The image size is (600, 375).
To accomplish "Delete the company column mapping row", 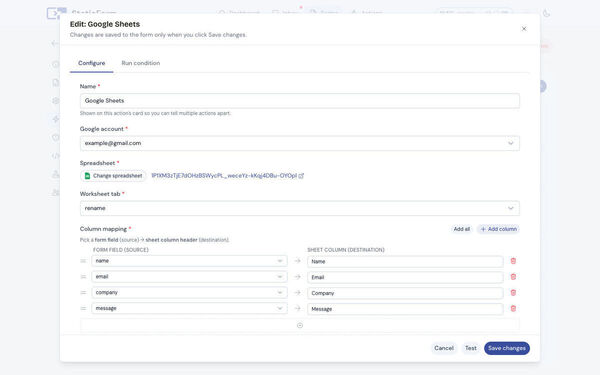I will pos(513,293).
